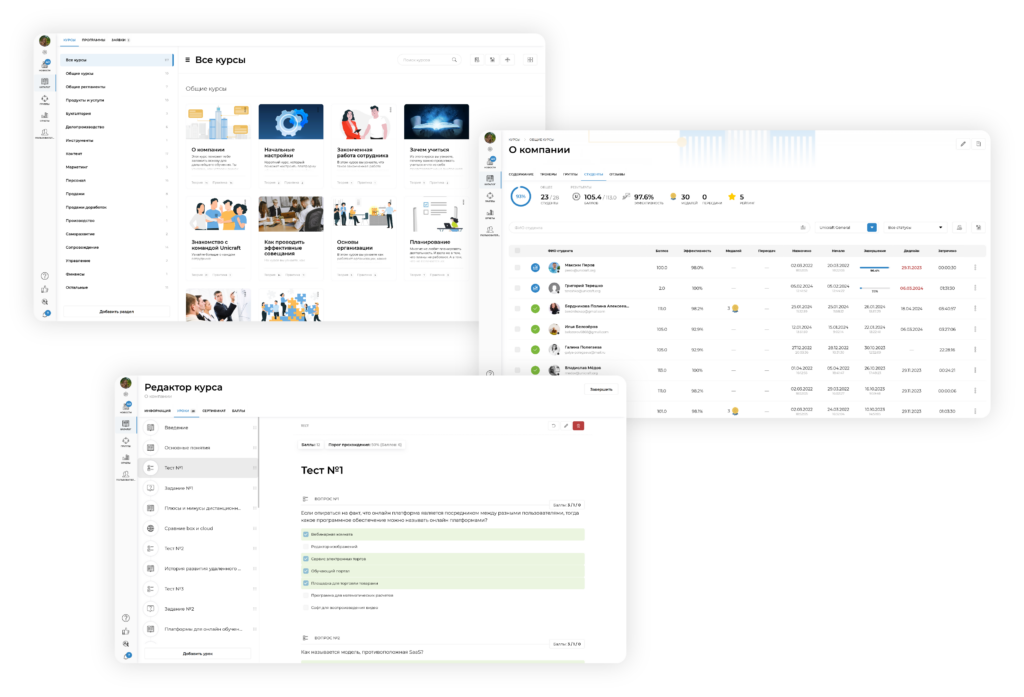Viewport: 1024px width, 697px height.
Task: Open the Все статусы dropdown
Action: coord(915,227)
